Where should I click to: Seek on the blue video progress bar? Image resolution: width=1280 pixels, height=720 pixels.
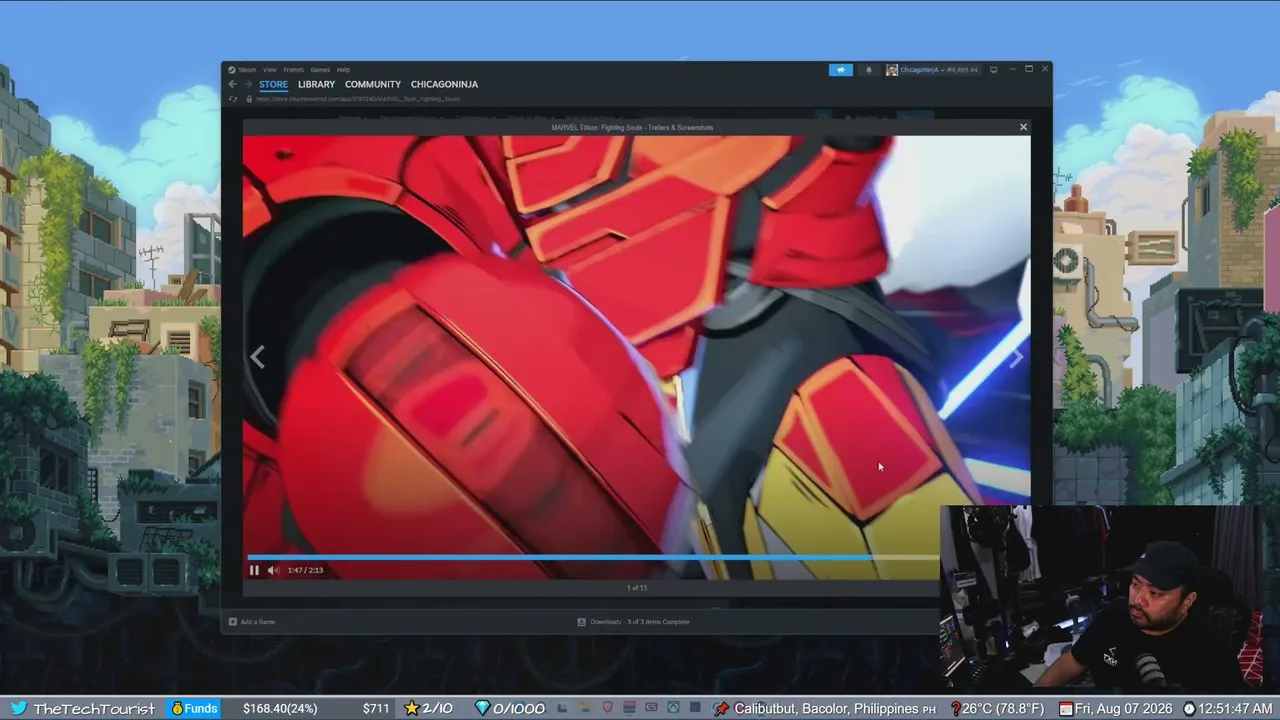click(x=594, y=557)
